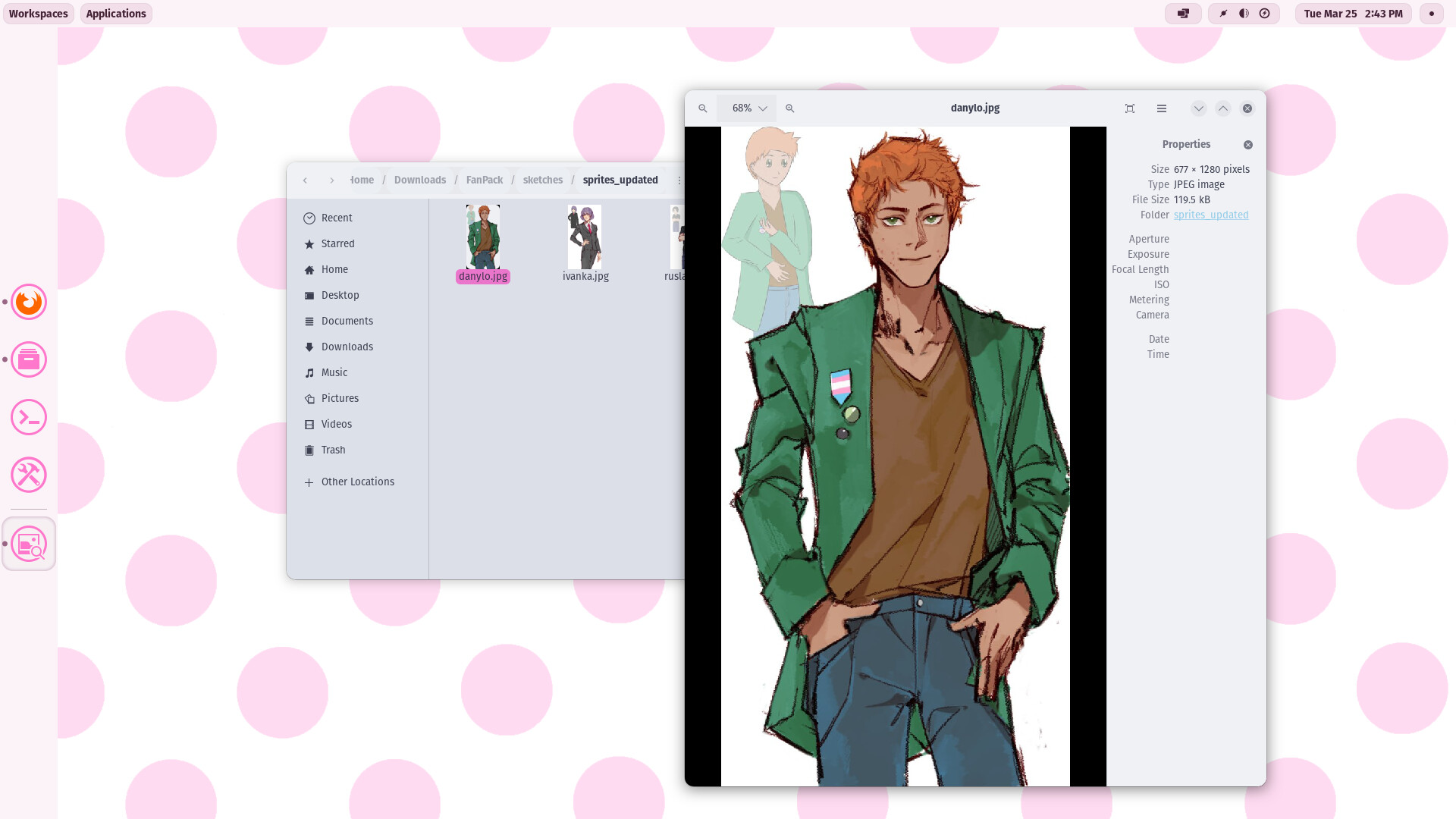1456x819 pixels.
Task: Go to next image with chevron down
Action: [x=1198, y=108]
